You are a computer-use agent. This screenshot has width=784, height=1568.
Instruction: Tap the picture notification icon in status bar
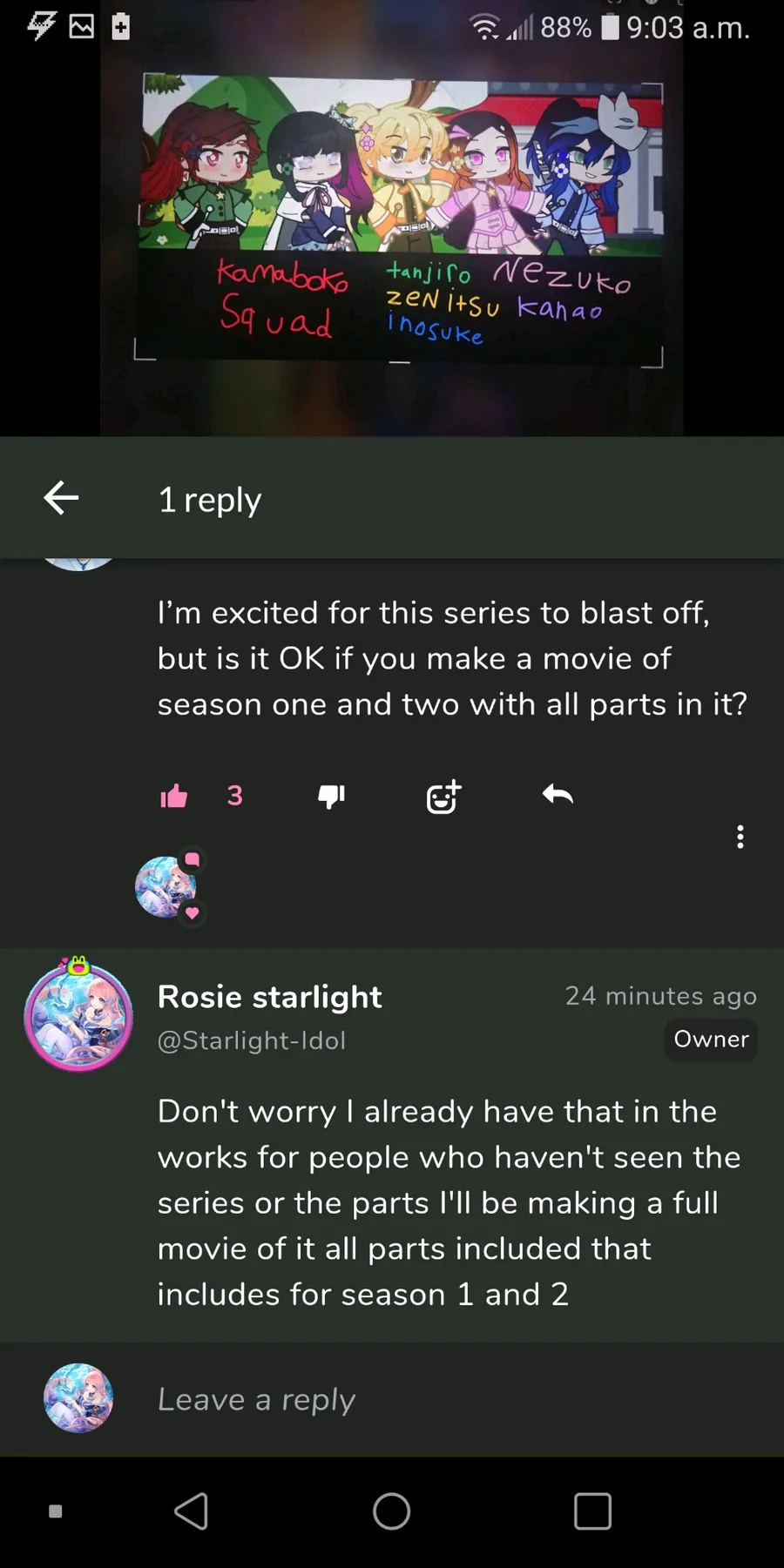(x=82, y=27)
